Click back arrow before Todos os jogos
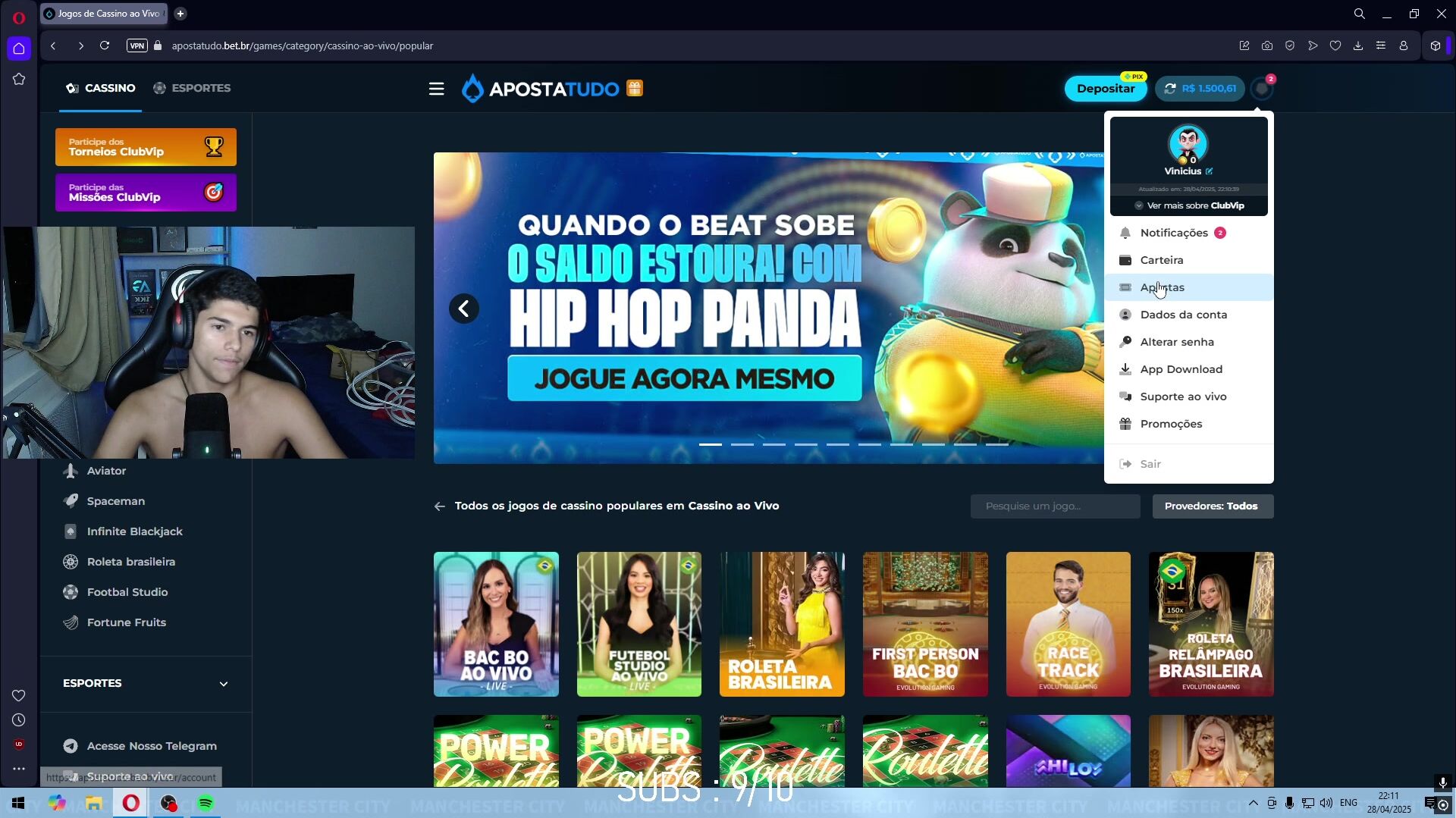The width and height of the screenshot is (1456, 818). click(440, 506)
